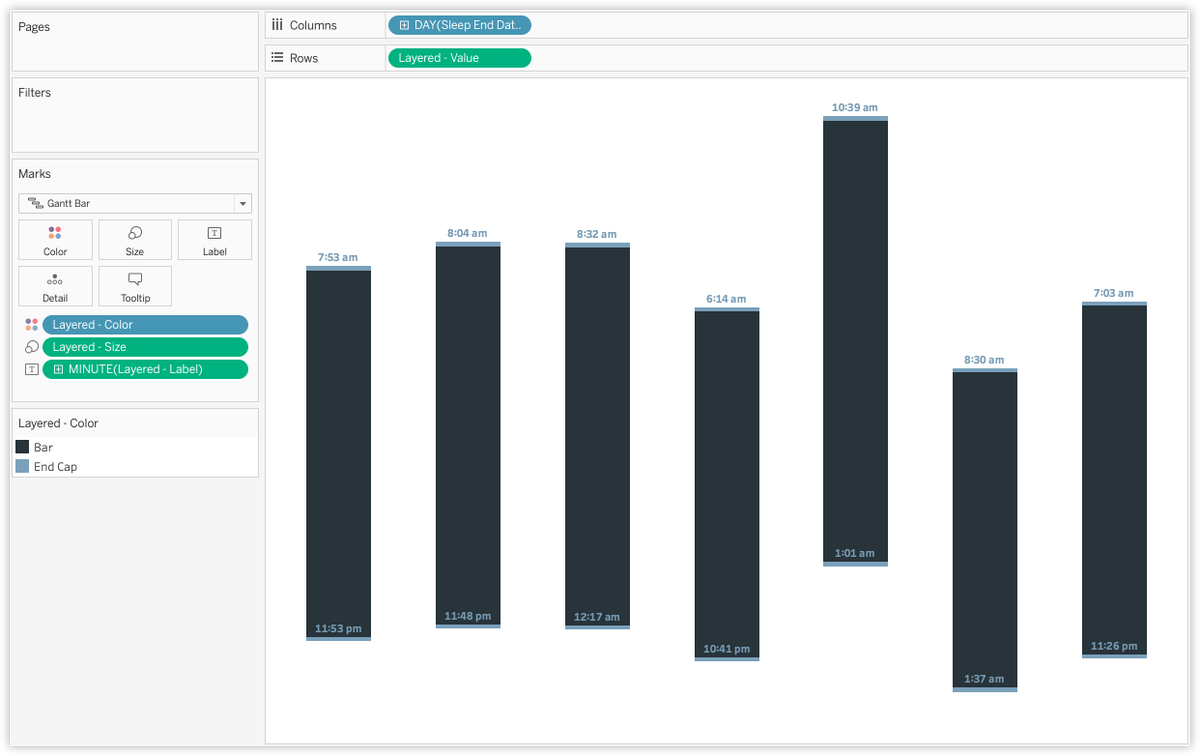Open the Tooltip property on the Marks card

[135, 286]
